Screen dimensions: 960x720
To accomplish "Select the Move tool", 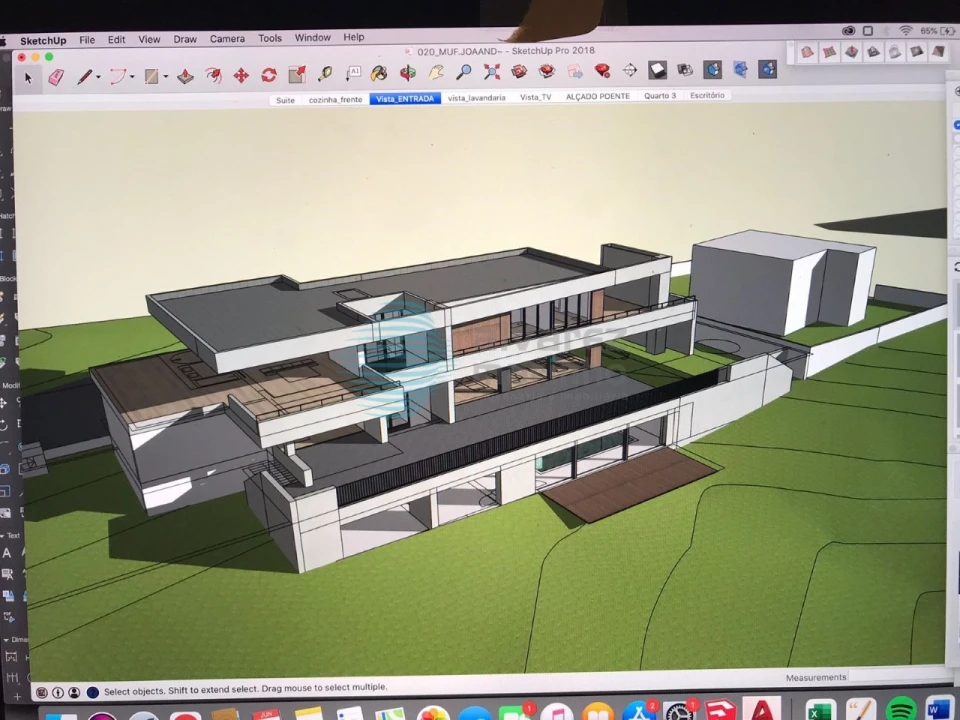I will [241, 75].
